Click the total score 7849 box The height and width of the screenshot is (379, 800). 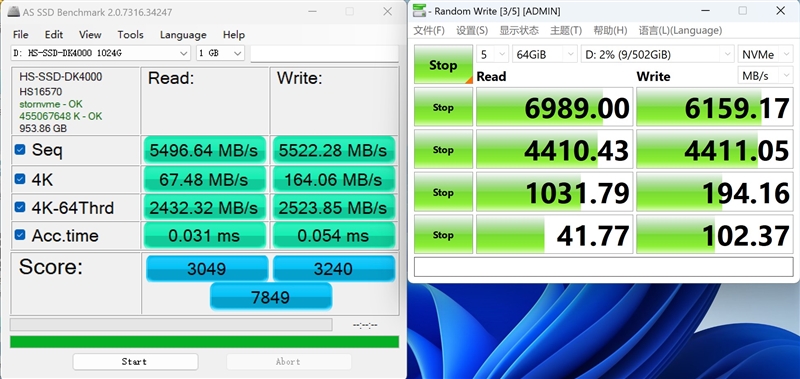271,297
